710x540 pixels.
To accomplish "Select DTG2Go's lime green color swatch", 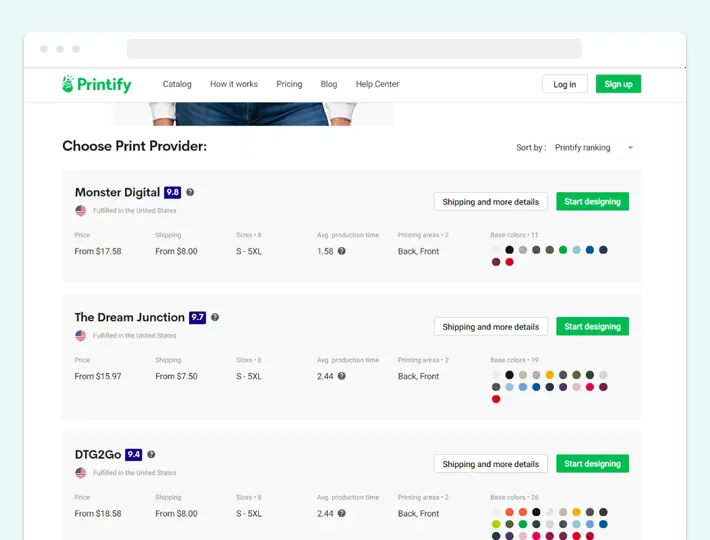I will [x=496, y=524].
